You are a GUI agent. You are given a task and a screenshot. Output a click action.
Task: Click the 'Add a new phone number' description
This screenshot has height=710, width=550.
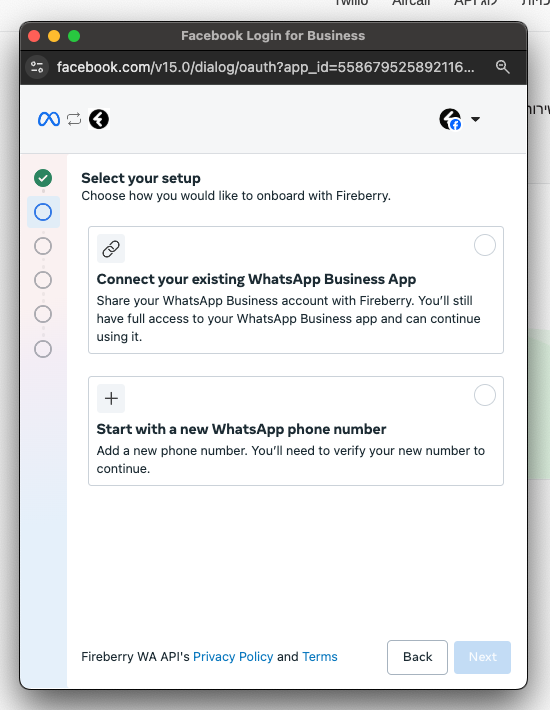291,460
